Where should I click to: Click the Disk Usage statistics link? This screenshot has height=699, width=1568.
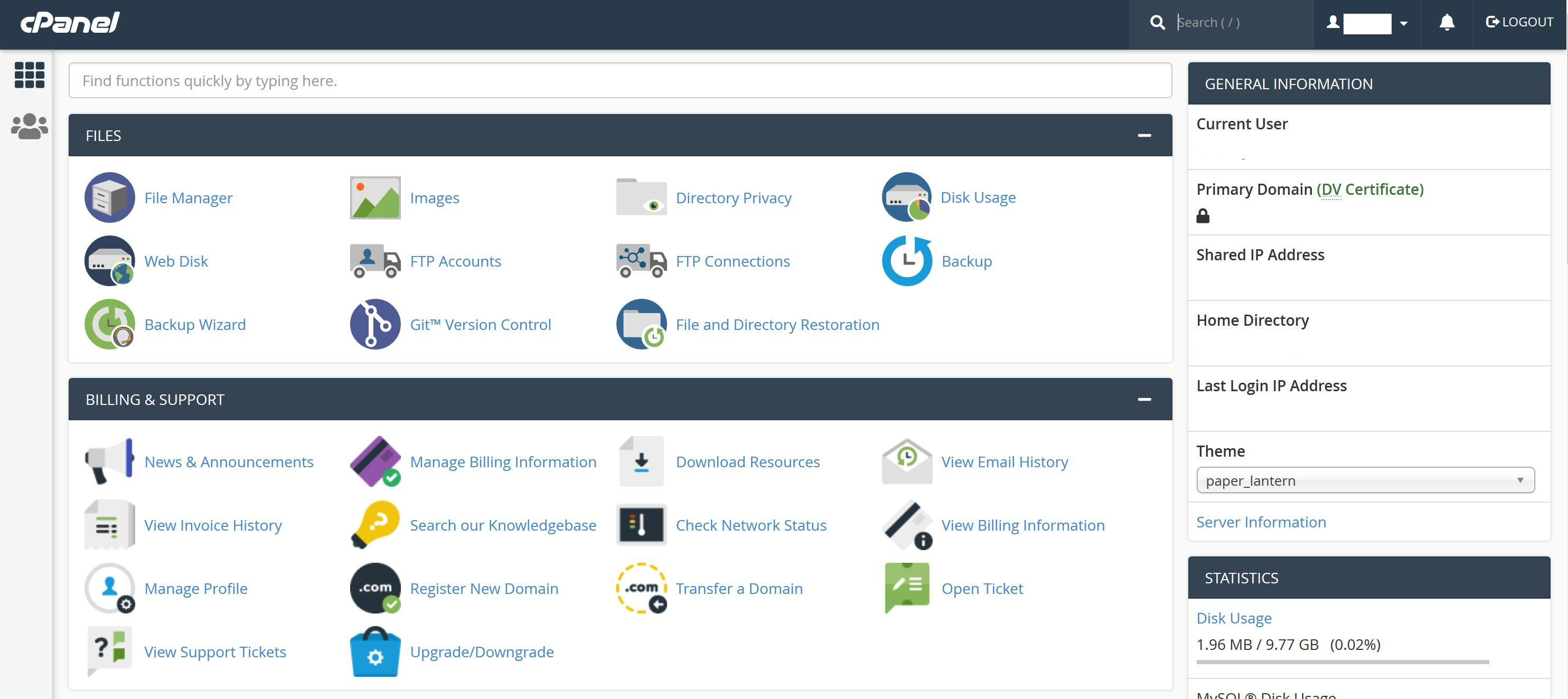pos(1233,618)
